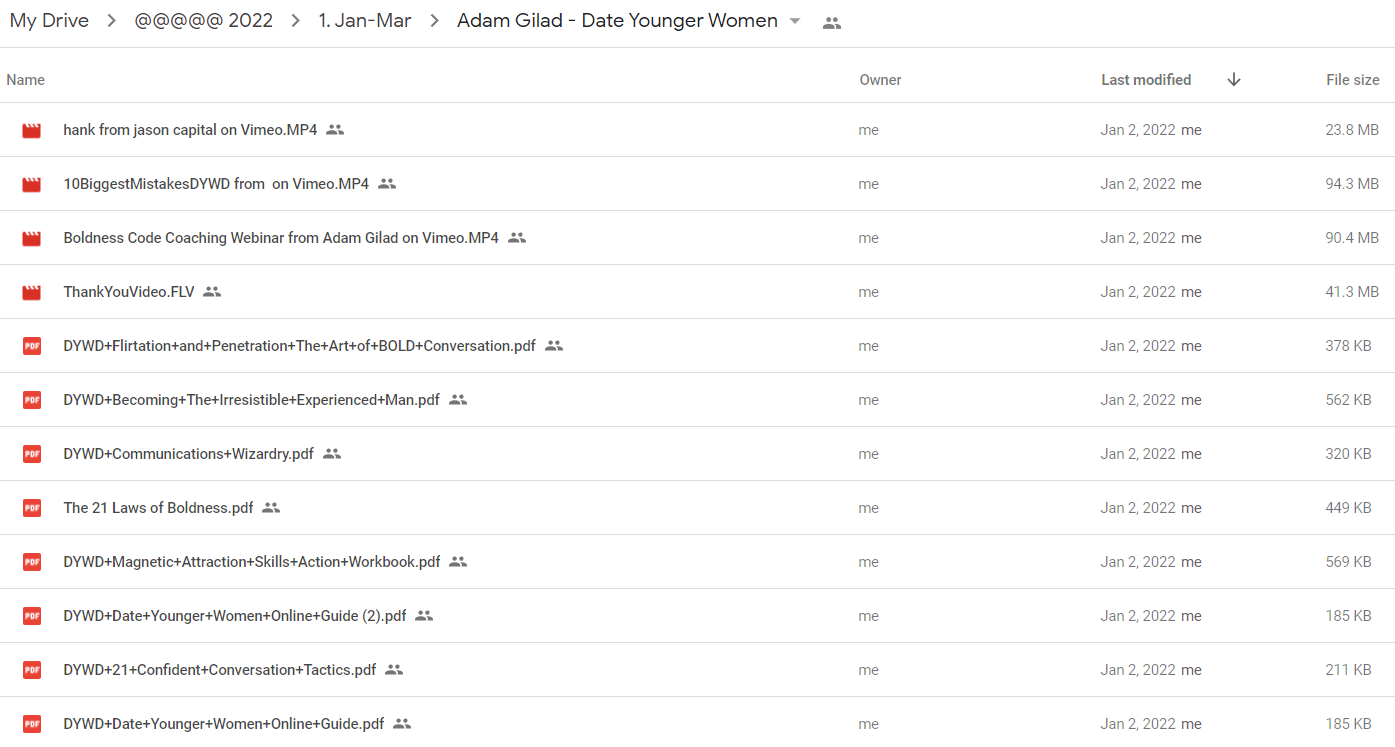Select Magnetic Attraction Skills Action Workbook pdf name
The image size is (1395, 747).
pyautogui.click(x=252, y=562)
